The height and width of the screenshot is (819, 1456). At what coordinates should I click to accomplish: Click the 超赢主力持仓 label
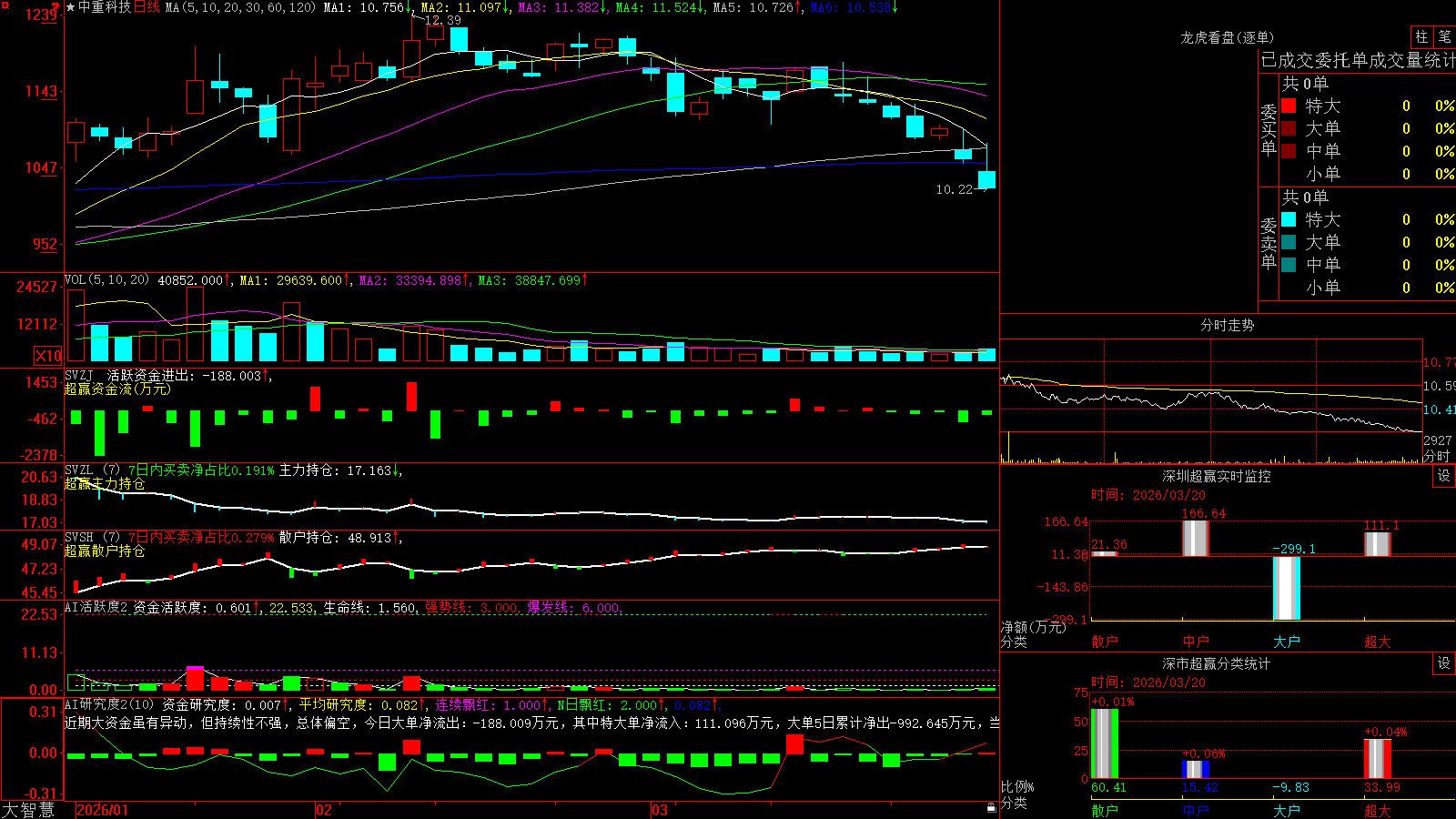pyautogui.click(x=105, y=484)
